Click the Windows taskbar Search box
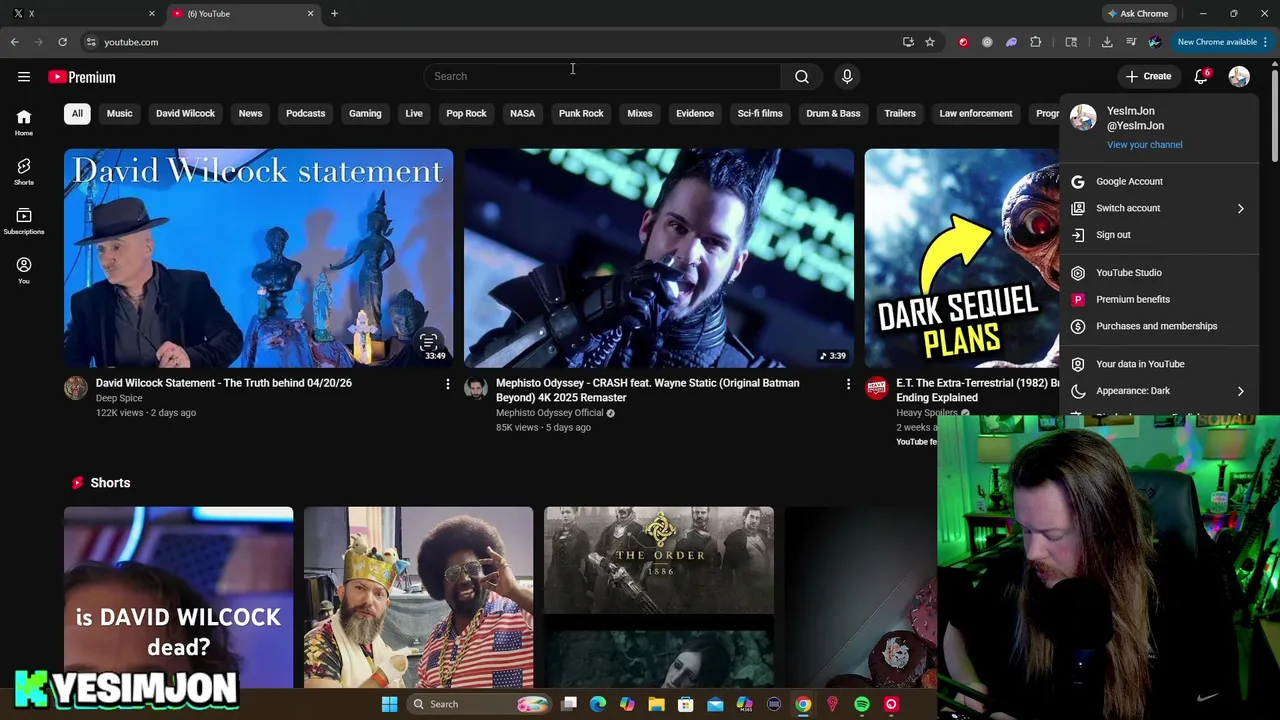This screenshot has height=720, width=1280. coord(480,704)
